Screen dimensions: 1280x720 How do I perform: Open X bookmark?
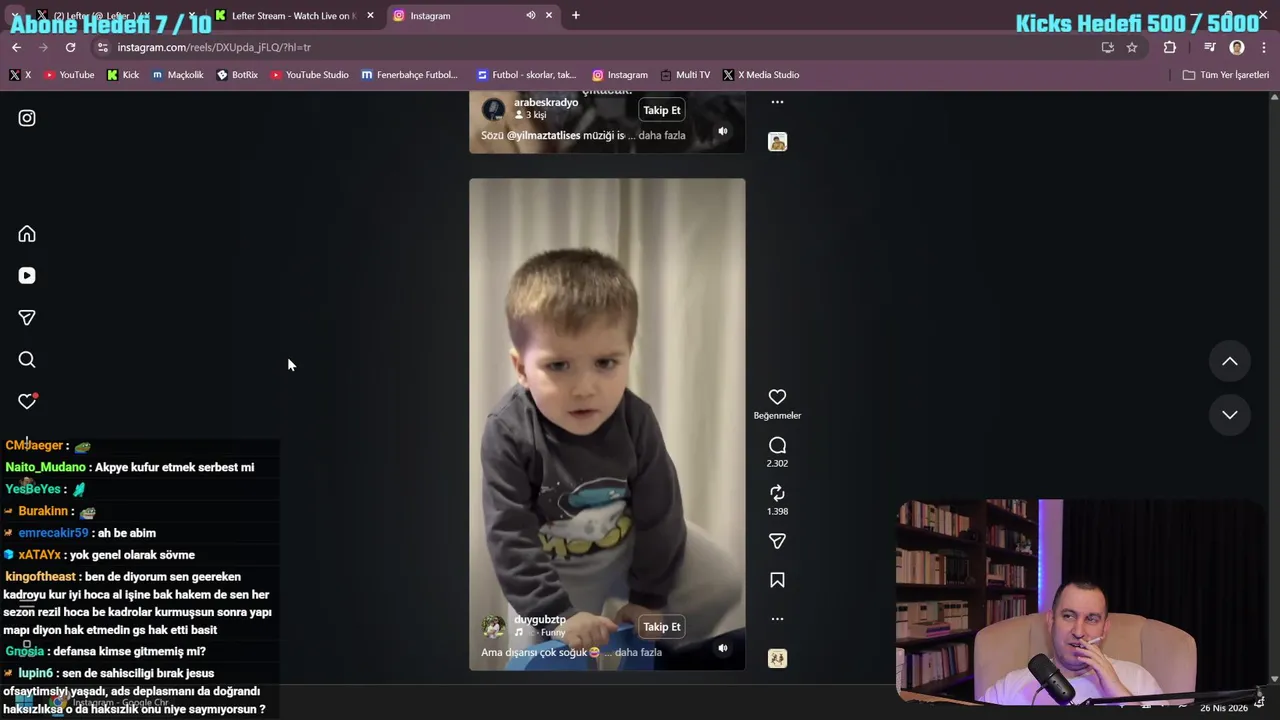pyautogui.click(x=20, y=75)
